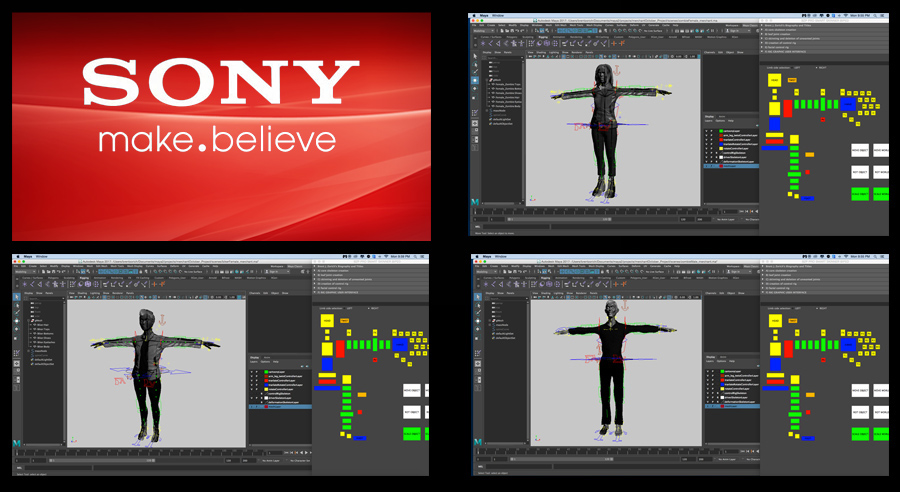Click SCALE OBJECT button in zombieMale window
The height and width of the screenshot is (492, 900).
(x=860, y=434)
